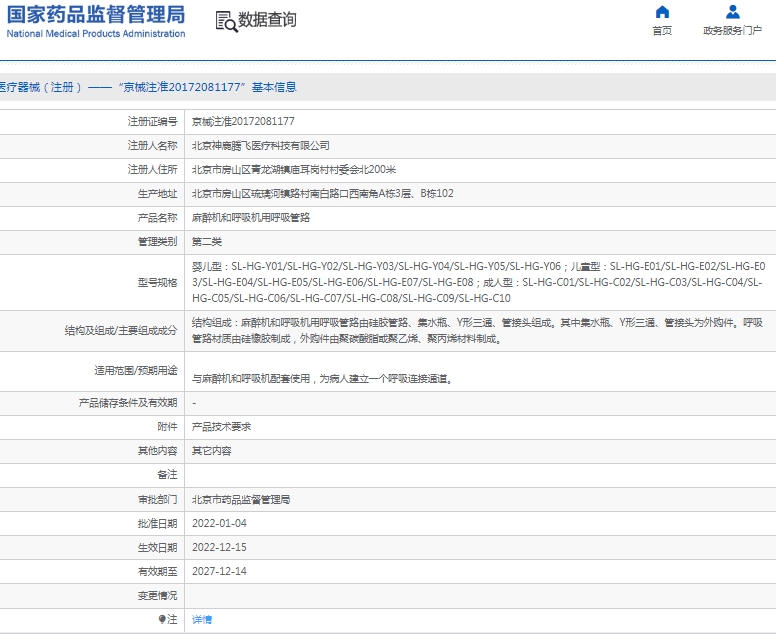Select effective date 2022-12-15
Viewport: 776px width, 641px height.
click(219, 547)
